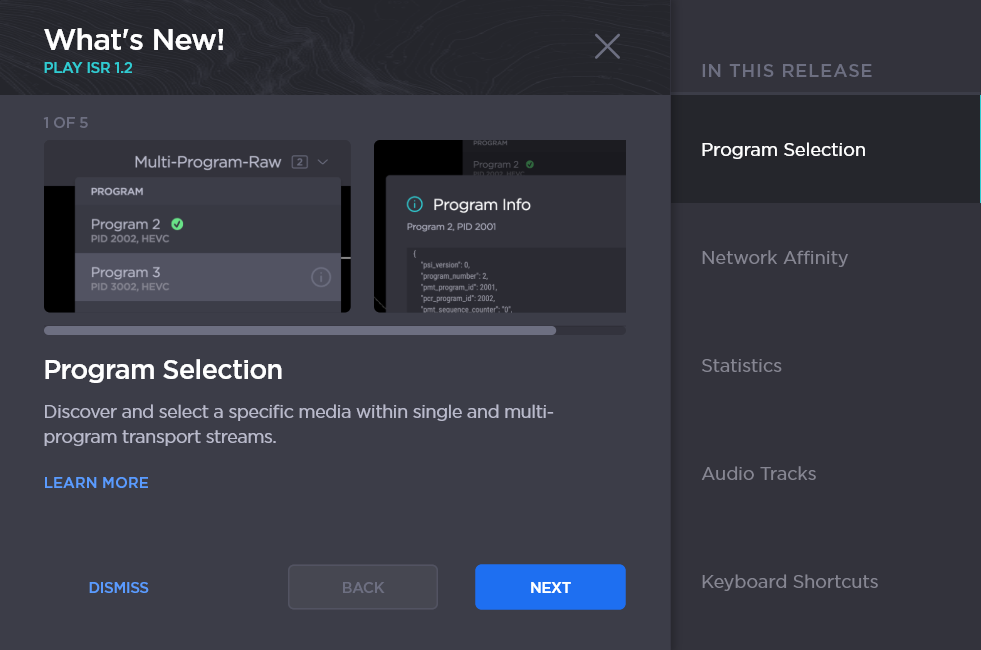The height and width of the screenshot is (650, 981).
Task: Select Program Selection in release list
Action: tap(783, 150)
